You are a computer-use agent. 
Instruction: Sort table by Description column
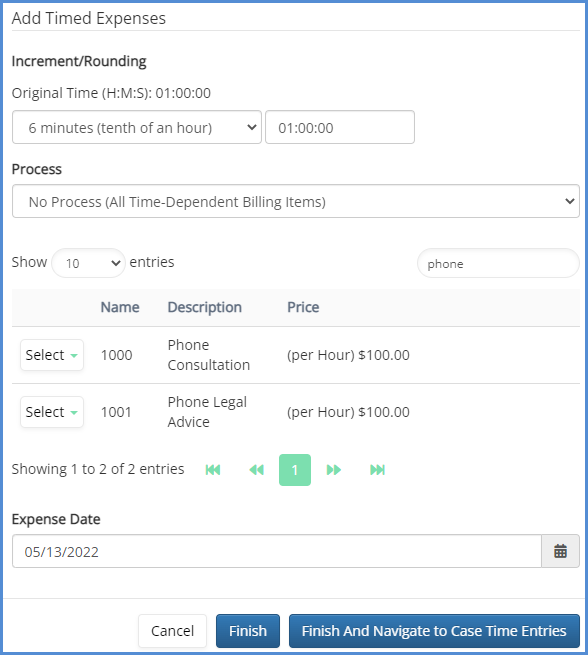(x=205, y=307)
